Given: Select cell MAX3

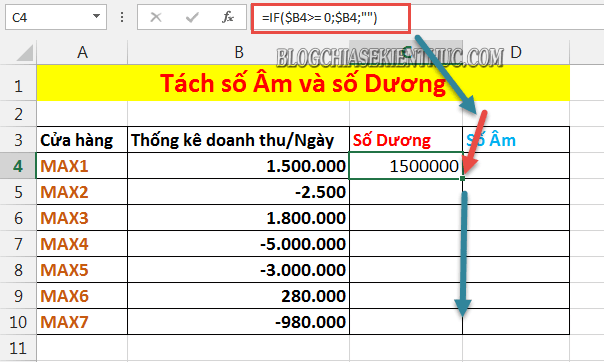Looking at the screenshot, I should (x=82, y=218).
